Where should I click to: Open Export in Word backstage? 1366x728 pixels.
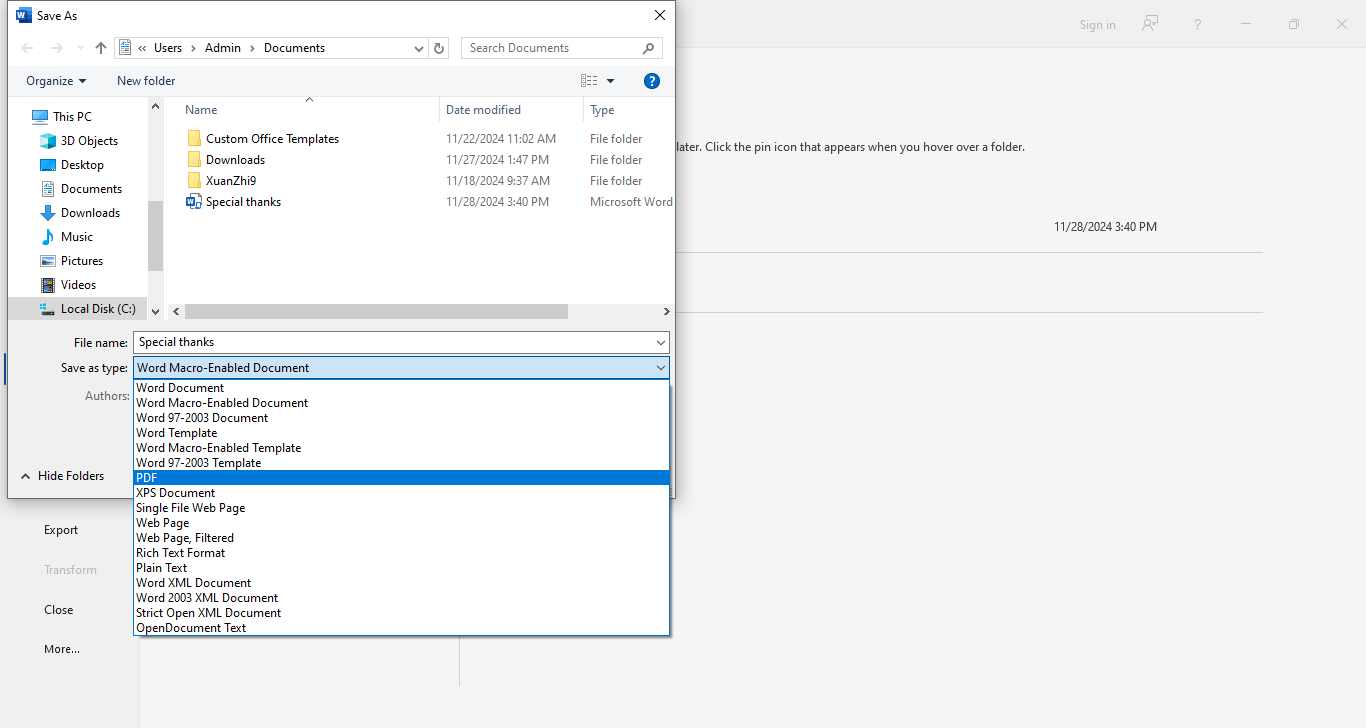pos(61,530)
